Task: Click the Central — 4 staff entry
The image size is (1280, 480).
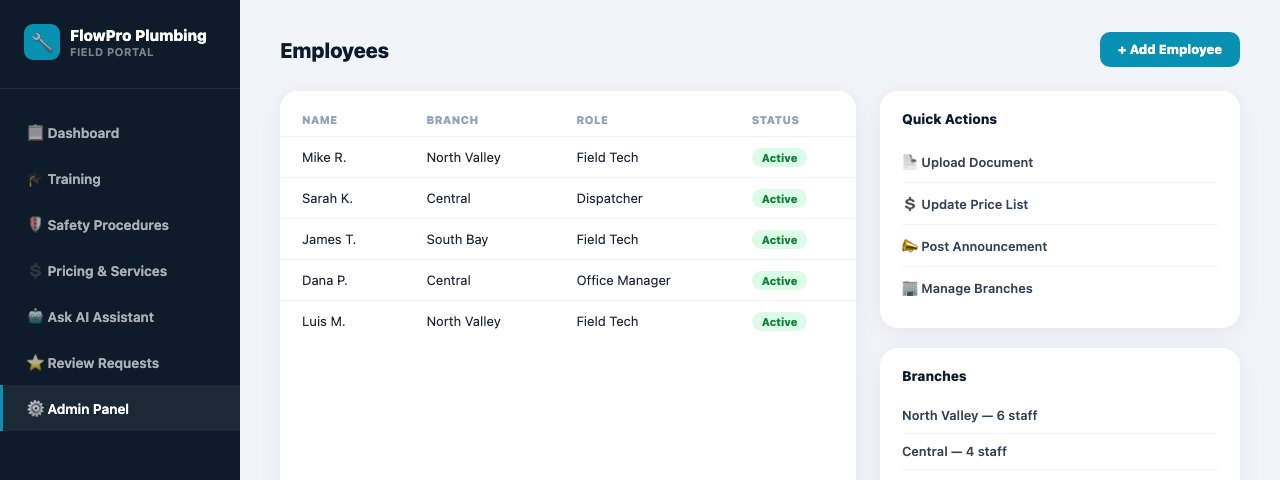Action: pyautogui.click(x=1060, y=451)
